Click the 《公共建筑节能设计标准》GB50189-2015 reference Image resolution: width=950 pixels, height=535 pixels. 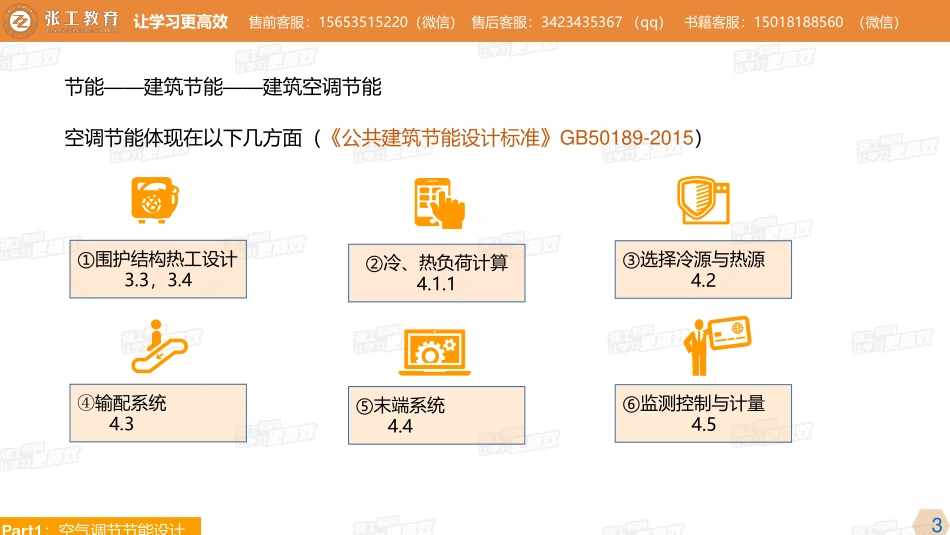508,138
